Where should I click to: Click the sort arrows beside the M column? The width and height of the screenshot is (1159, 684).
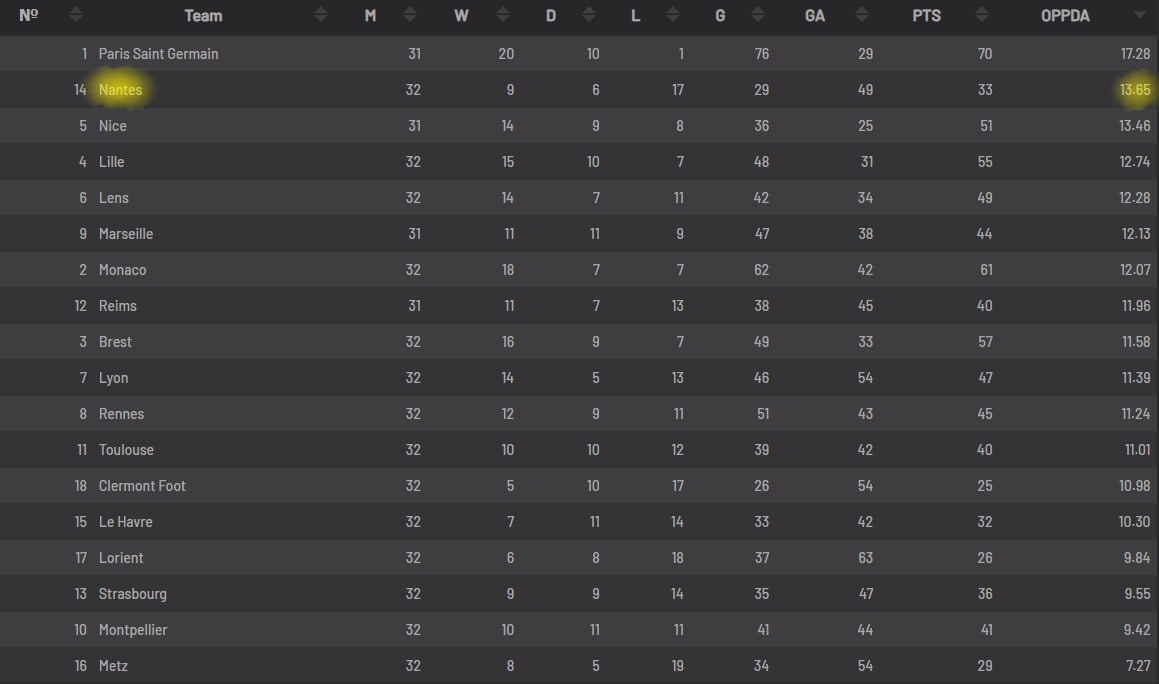[408, 16]
